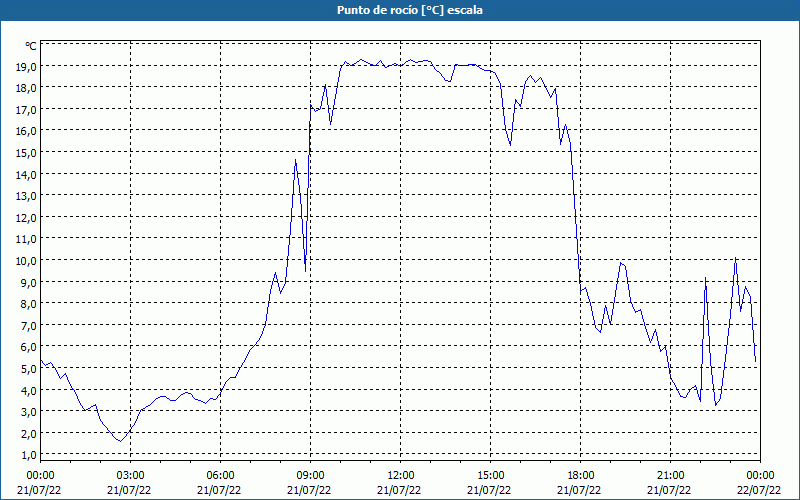Image resolution: width=800 pixels, height=500 pixels.
Task: Click the 12,0 y-axis value
Action: tap(27, 217)
